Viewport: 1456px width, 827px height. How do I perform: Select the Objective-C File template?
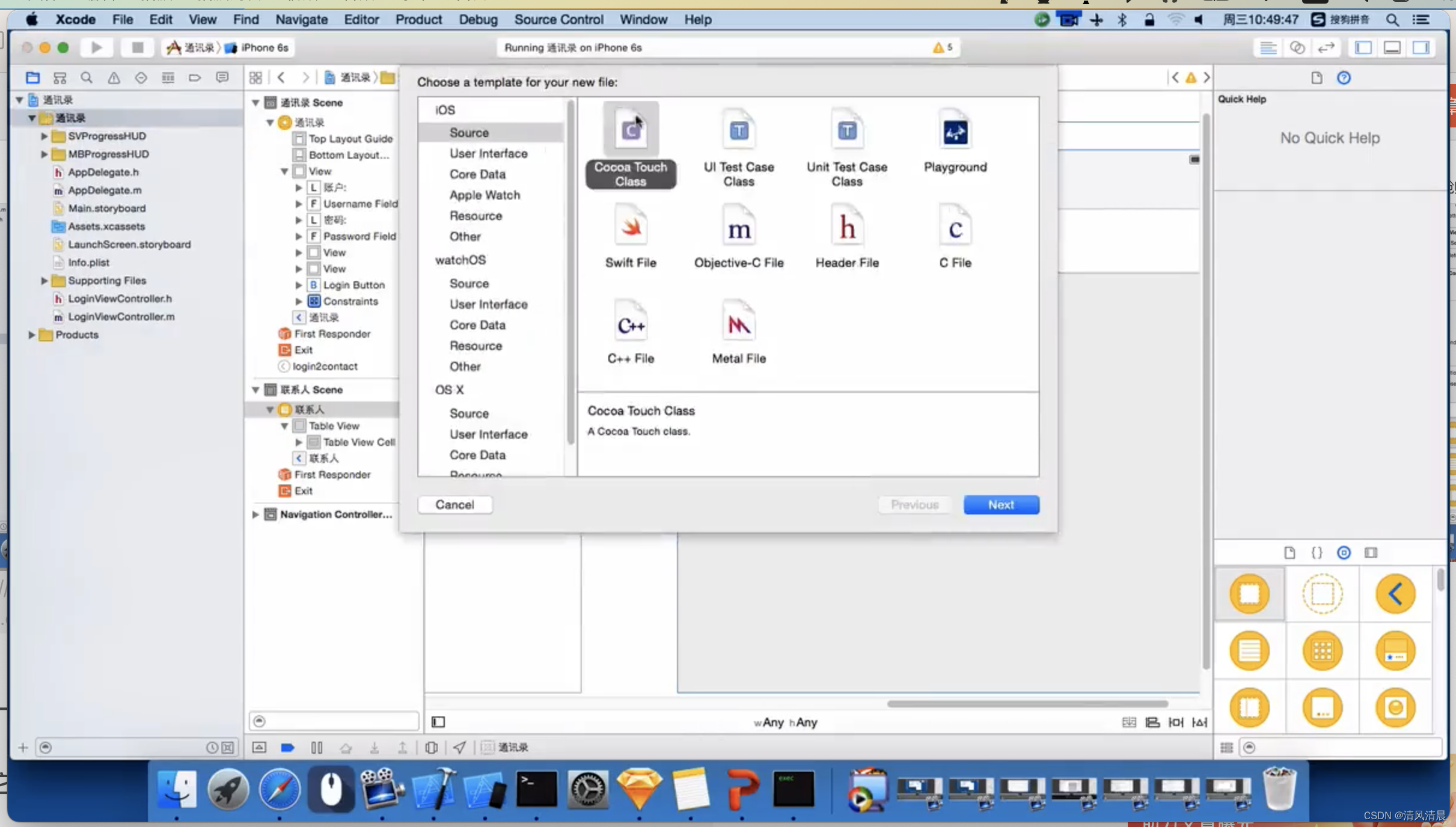tap(739, 236)
